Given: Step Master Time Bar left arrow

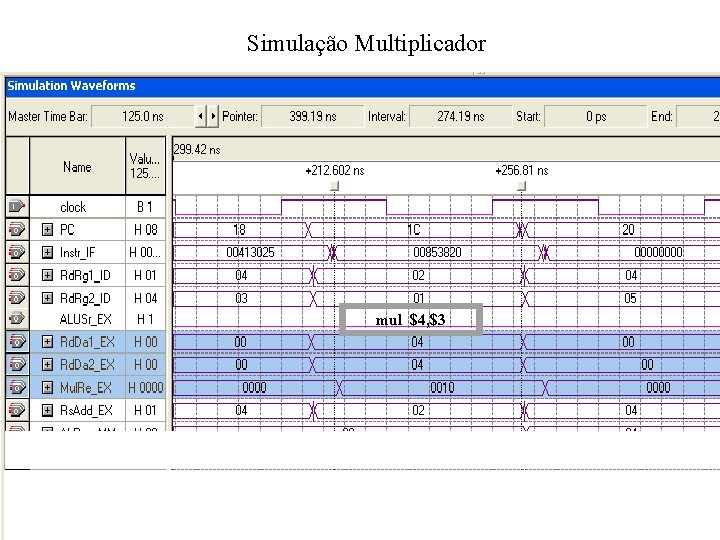Looking at the screenshot, I should [201, 116].
